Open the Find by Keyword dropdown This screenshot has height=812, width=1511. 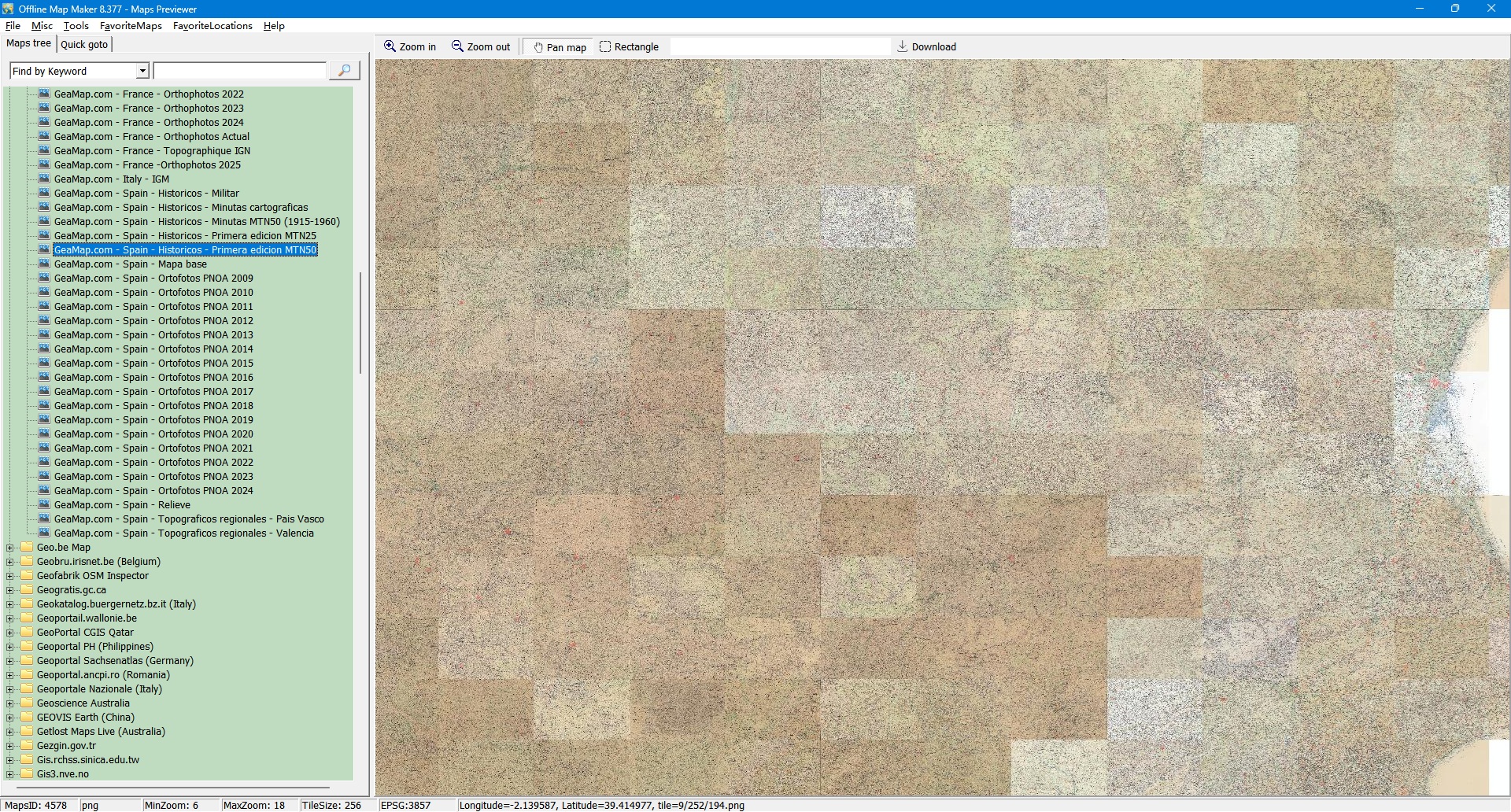coord(142,71)
